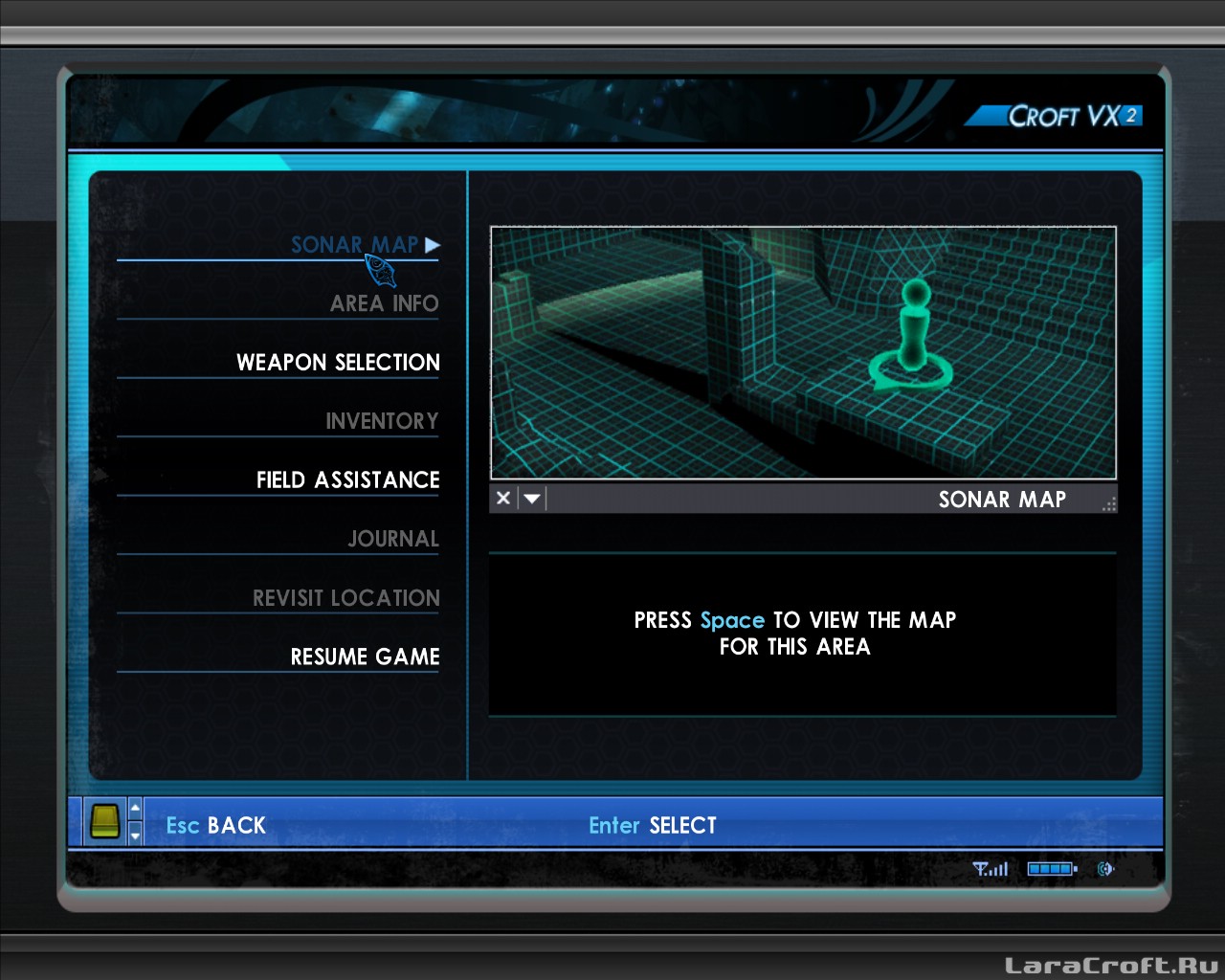Screen dimensions: 1225x980
Task: Open the JOURNAL menu entry
Action: coord(393,539)
